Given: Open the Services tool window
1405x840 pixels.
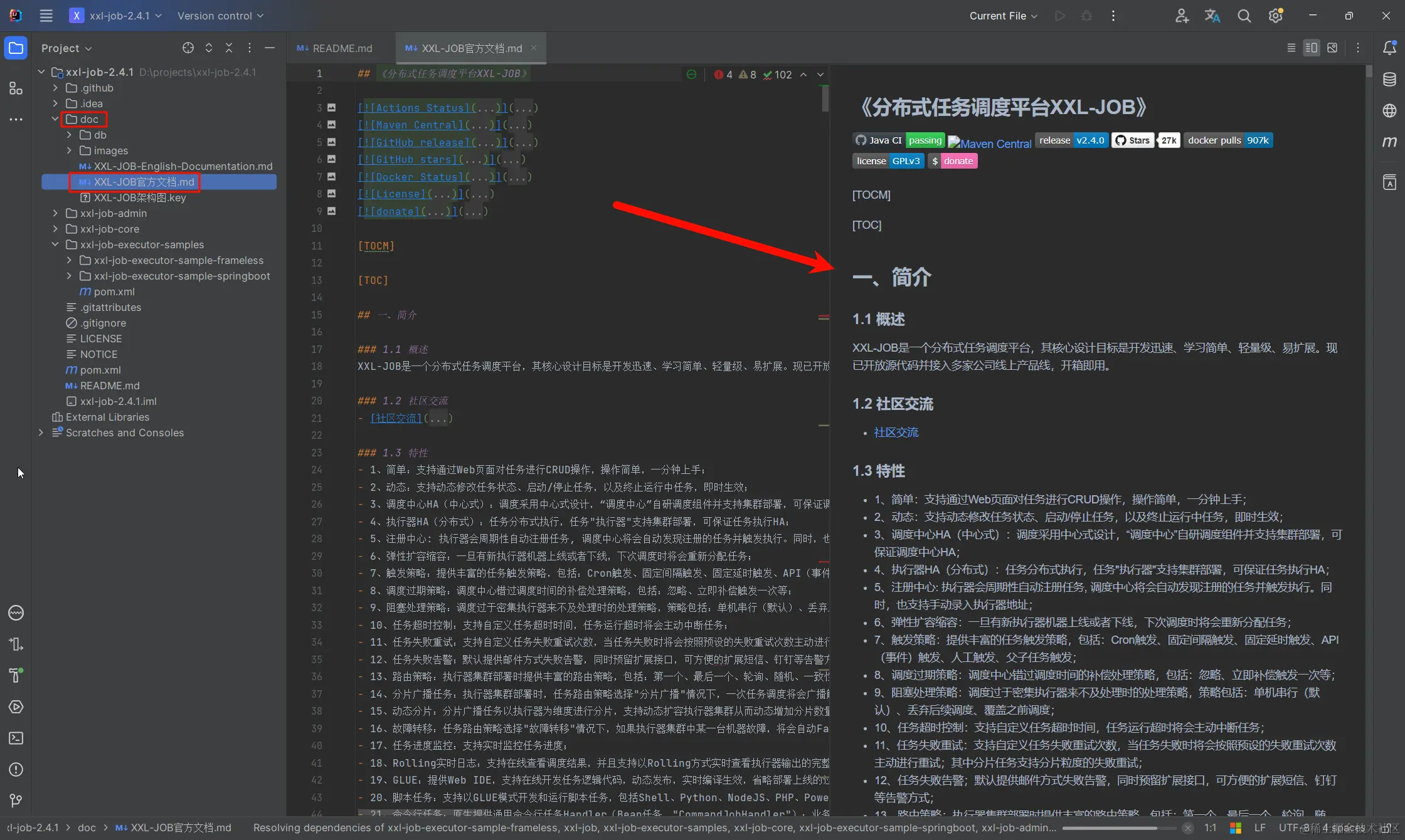Looking at the screenshot, I should click(x=16, y=707).
